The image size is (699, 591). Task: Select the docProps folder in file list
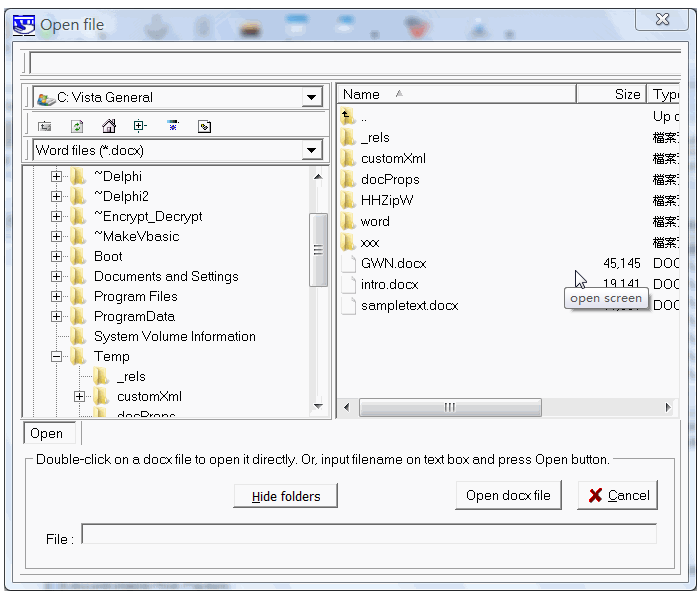[x=391, y=180]
